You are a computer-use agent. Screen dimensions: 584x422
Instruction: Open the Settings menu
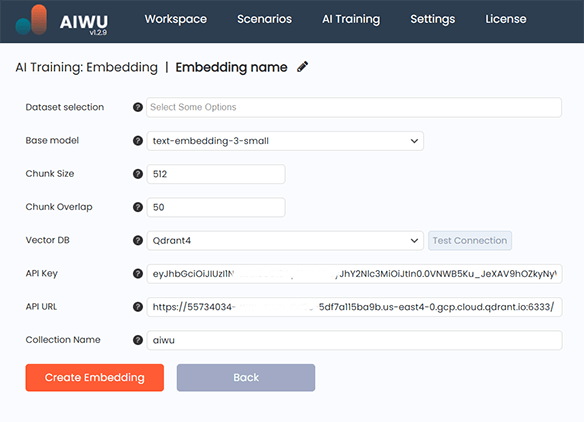tap(433, 19)
